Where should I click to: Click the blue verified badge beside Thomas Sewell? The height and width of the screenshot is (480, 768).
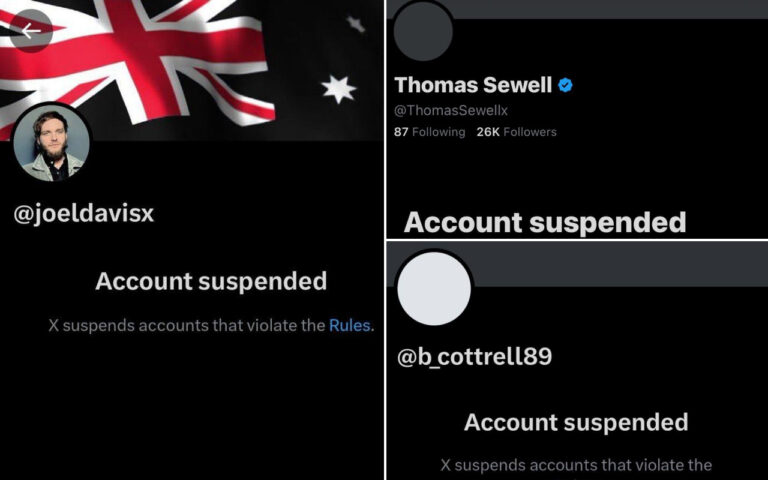[565, 85]
